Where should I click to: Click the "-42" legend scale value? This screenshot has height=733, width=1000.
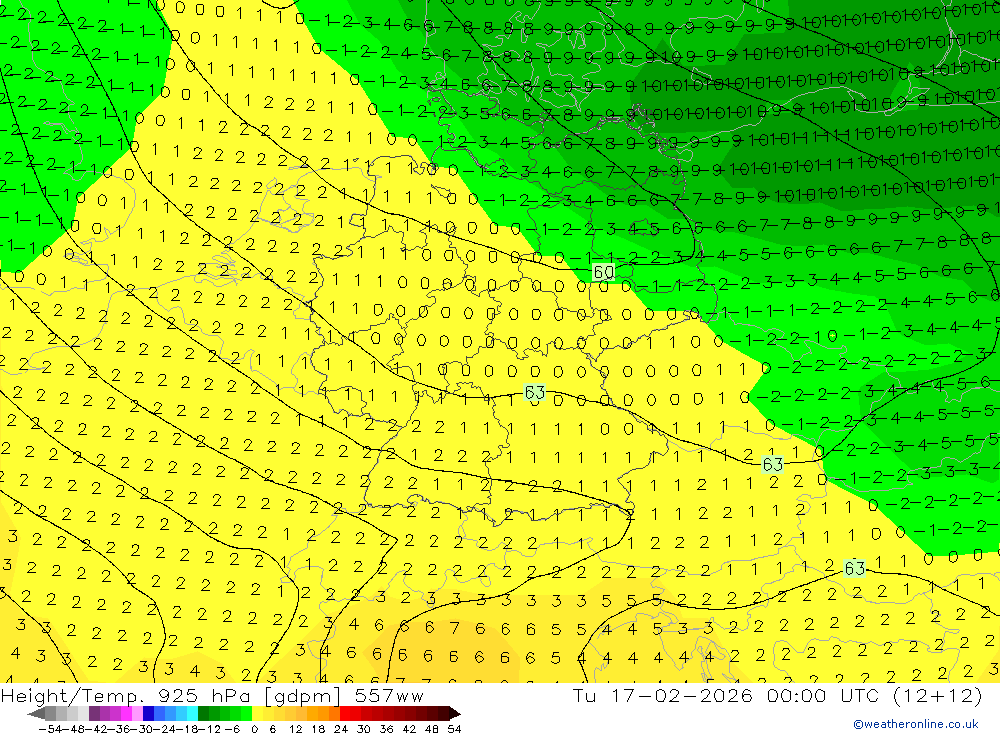click(x=97, y=729)
